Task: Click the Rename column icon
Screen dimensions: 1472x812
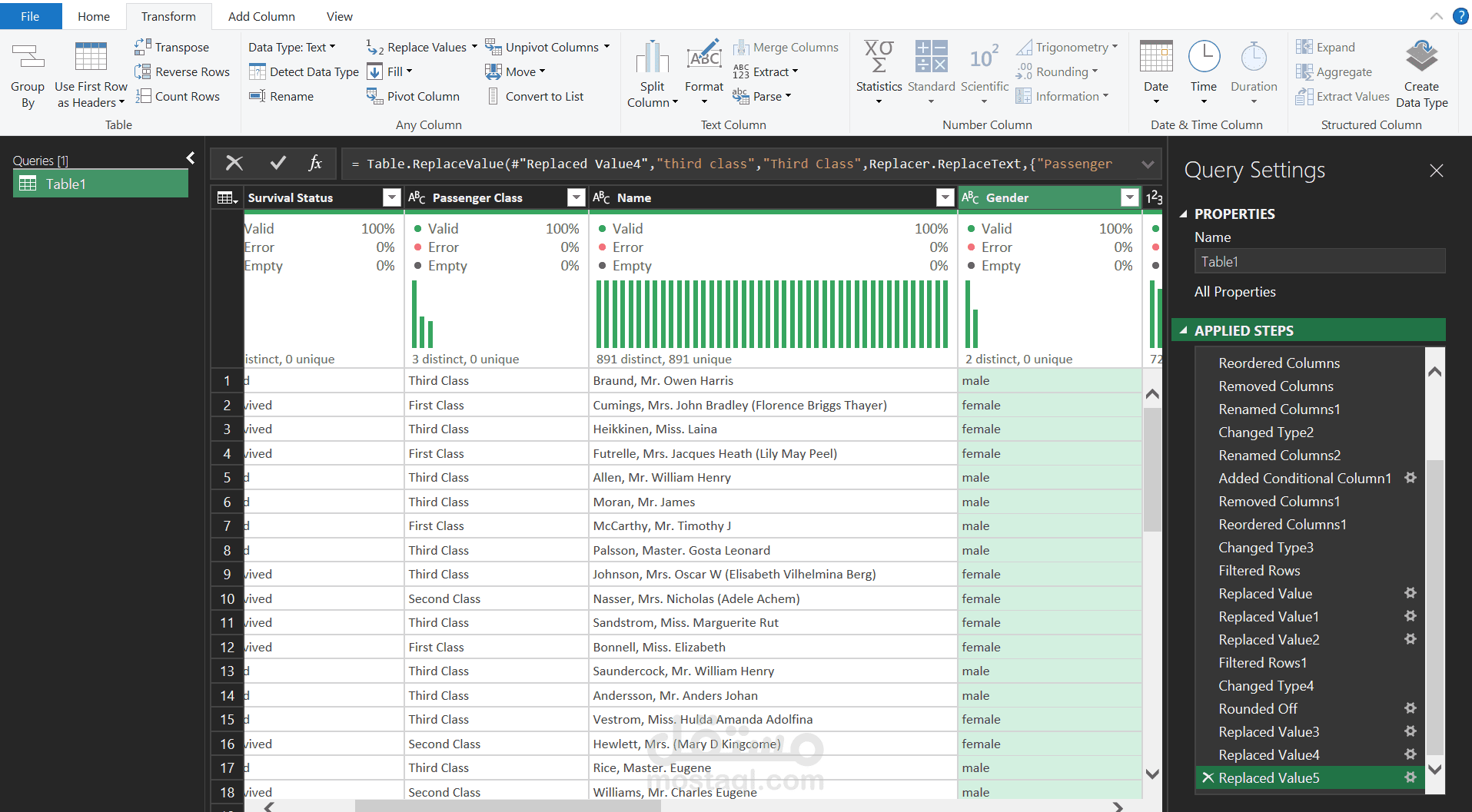Action: pos(258,96)
